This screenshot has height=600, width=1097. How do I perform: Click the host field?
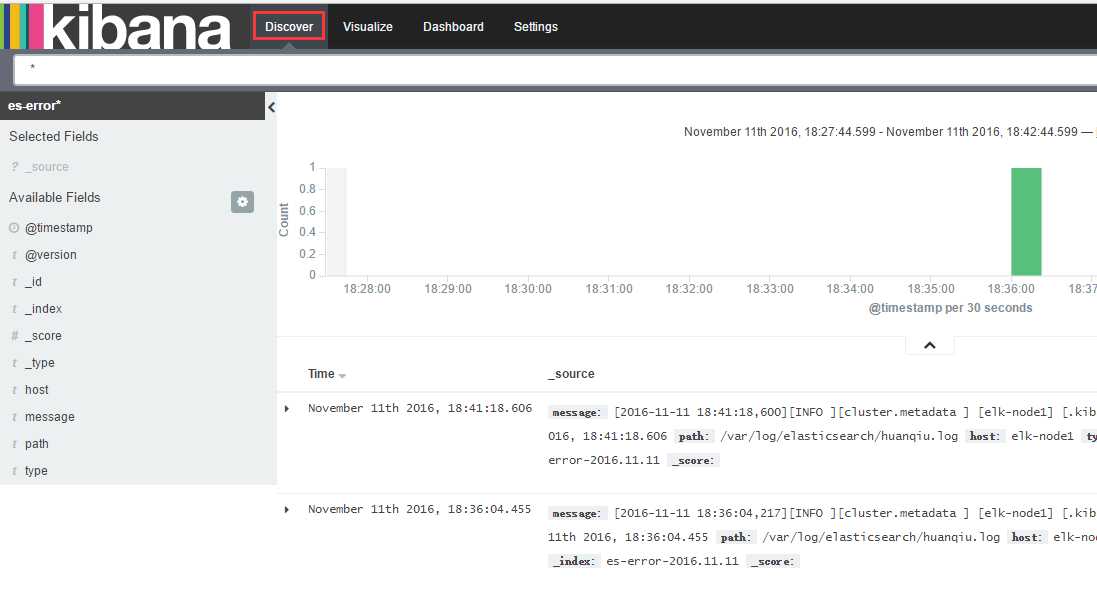[x=36, y=390]
